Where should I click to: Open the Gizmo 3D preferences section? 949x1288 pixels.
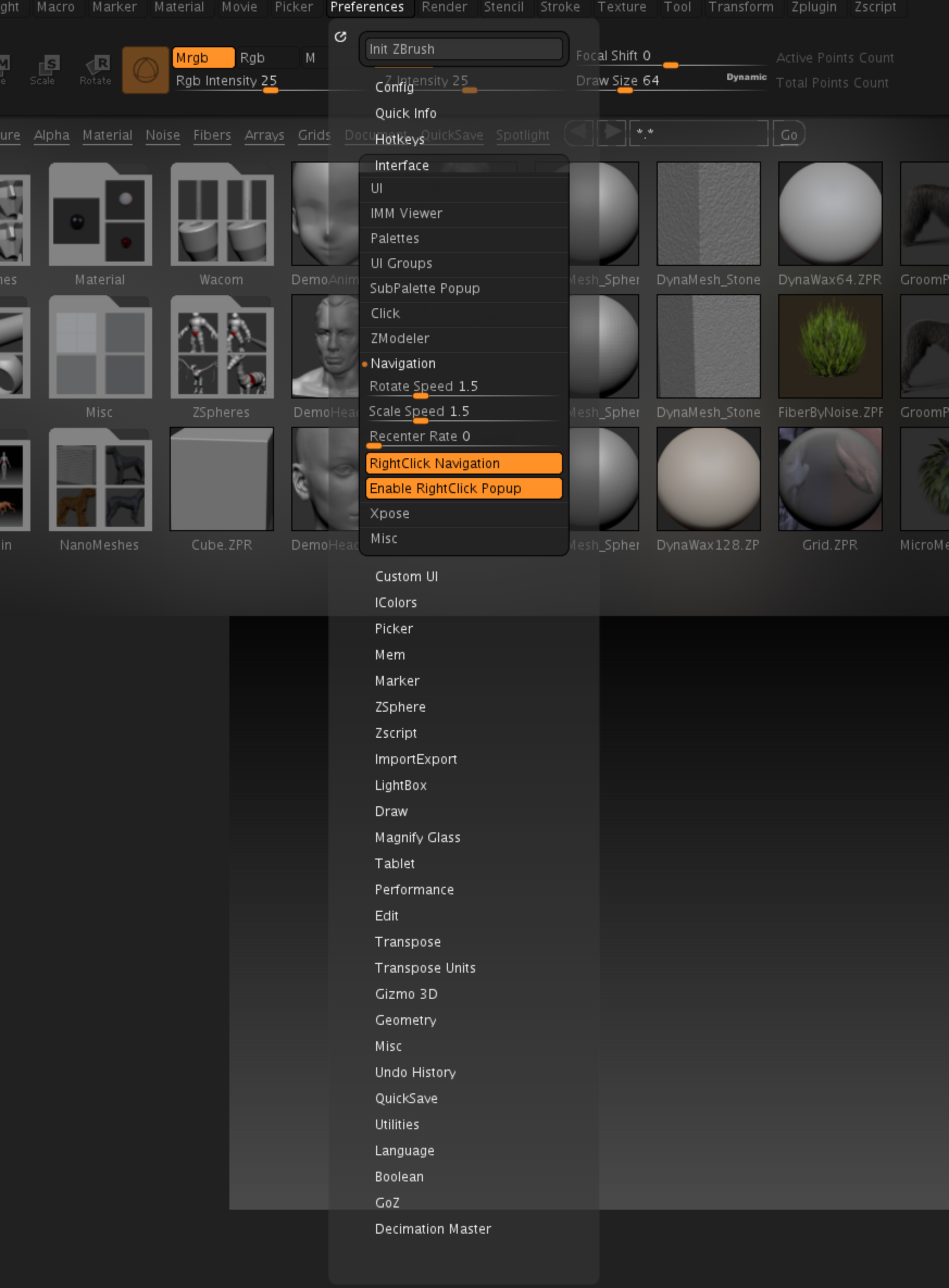point(406,994)
